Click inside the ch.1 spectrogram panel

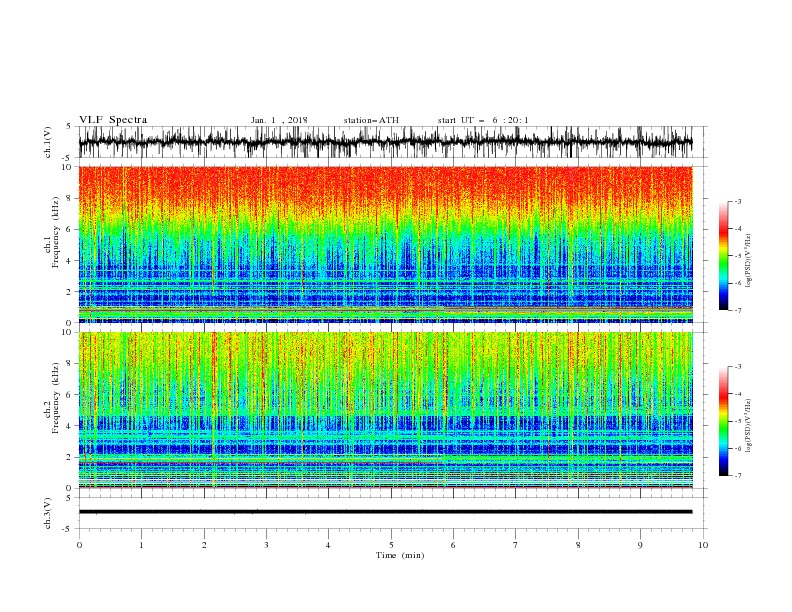pos(385,244)
